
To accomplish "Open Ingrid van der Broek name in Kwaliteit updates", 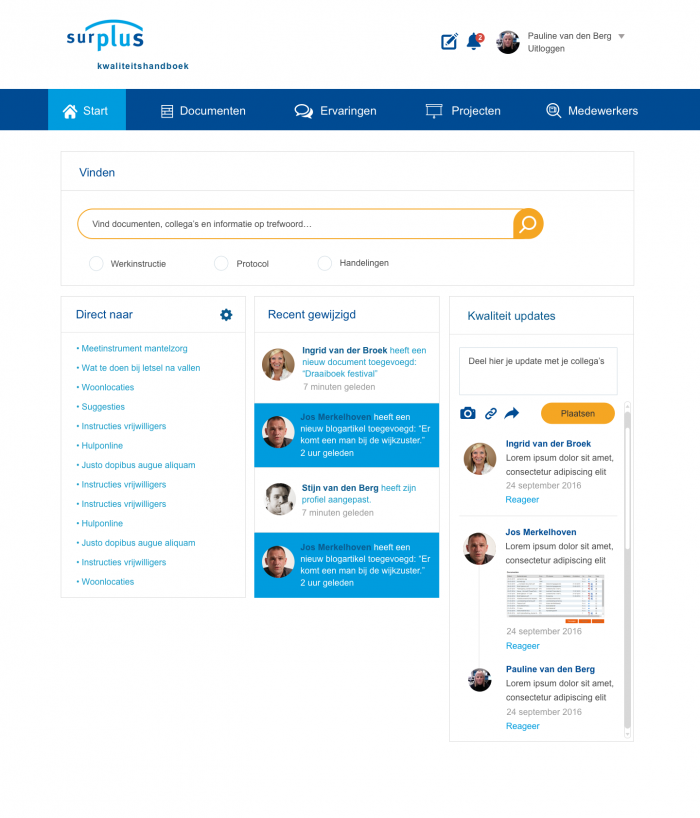I will 548,444.
